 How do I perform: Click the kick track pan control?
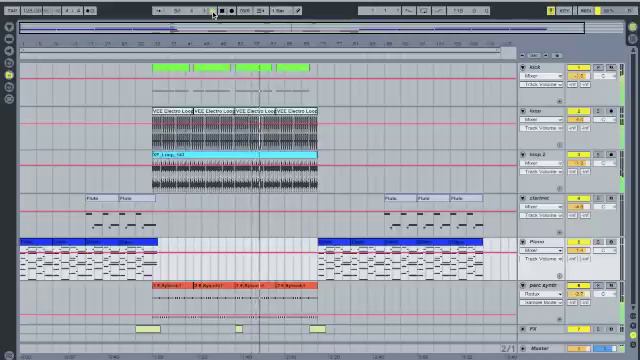click(604, 76)
